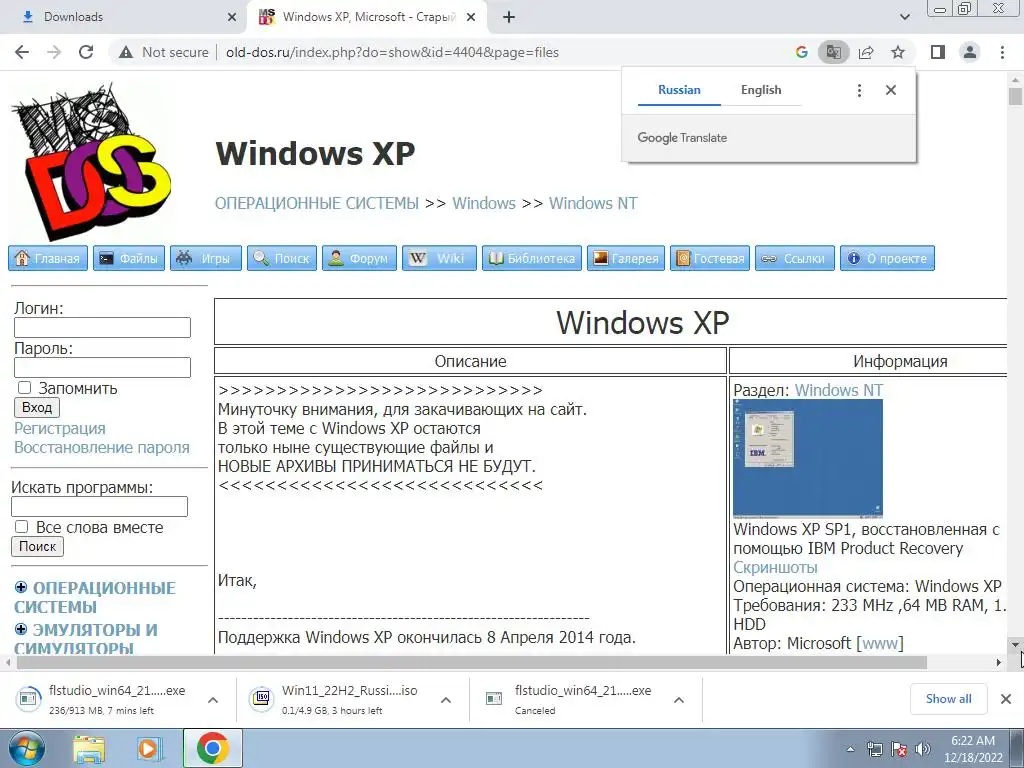Open the Восстановление пароля link
The image size is (1024, 768).
[102, 447]
